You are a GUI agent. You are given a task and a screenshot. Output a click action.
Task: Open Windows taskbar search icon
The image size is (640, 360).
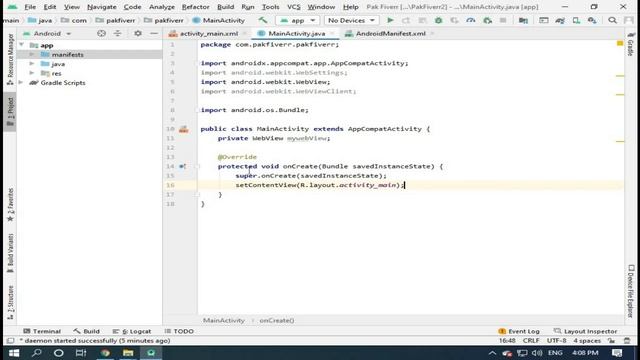click(x=37, y=353)
